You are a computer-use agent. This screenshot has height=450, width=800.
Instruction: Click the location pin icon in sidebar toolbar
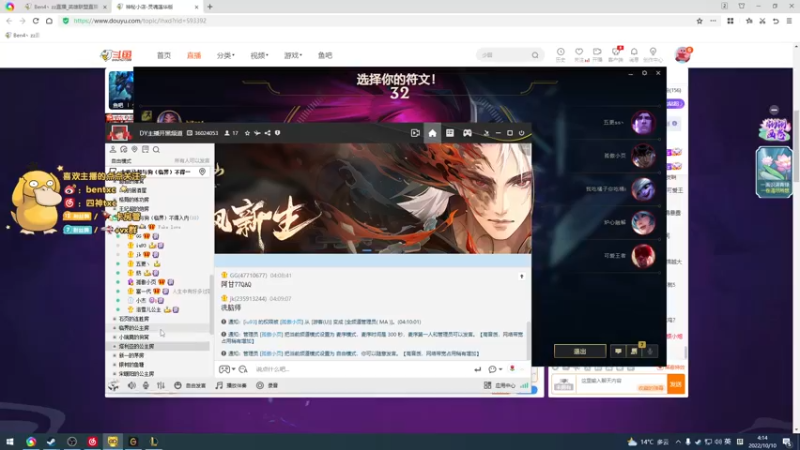(x=135, y=149)
